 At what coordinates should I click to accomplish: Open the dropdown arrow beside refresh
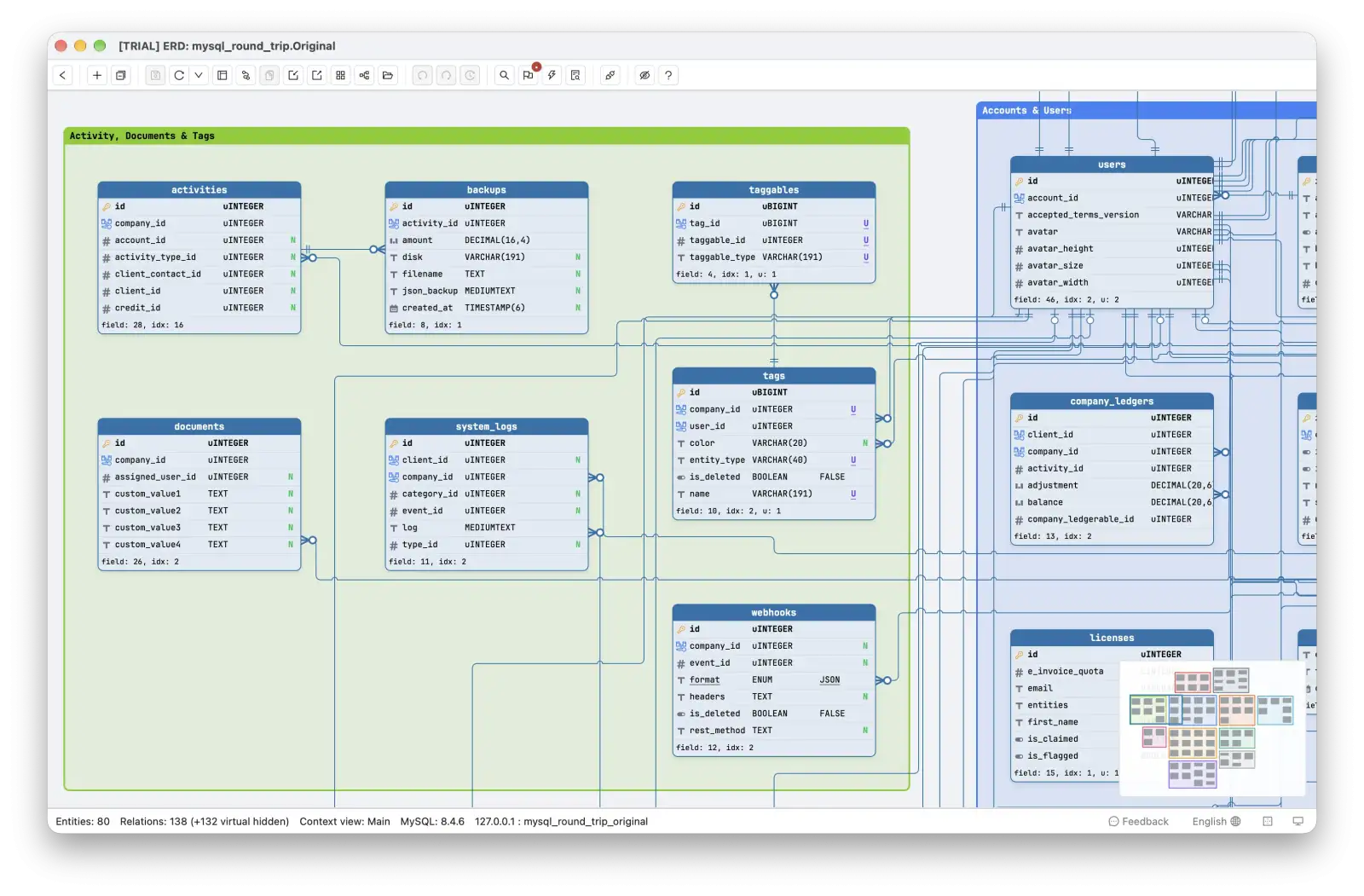coord(199,75)
